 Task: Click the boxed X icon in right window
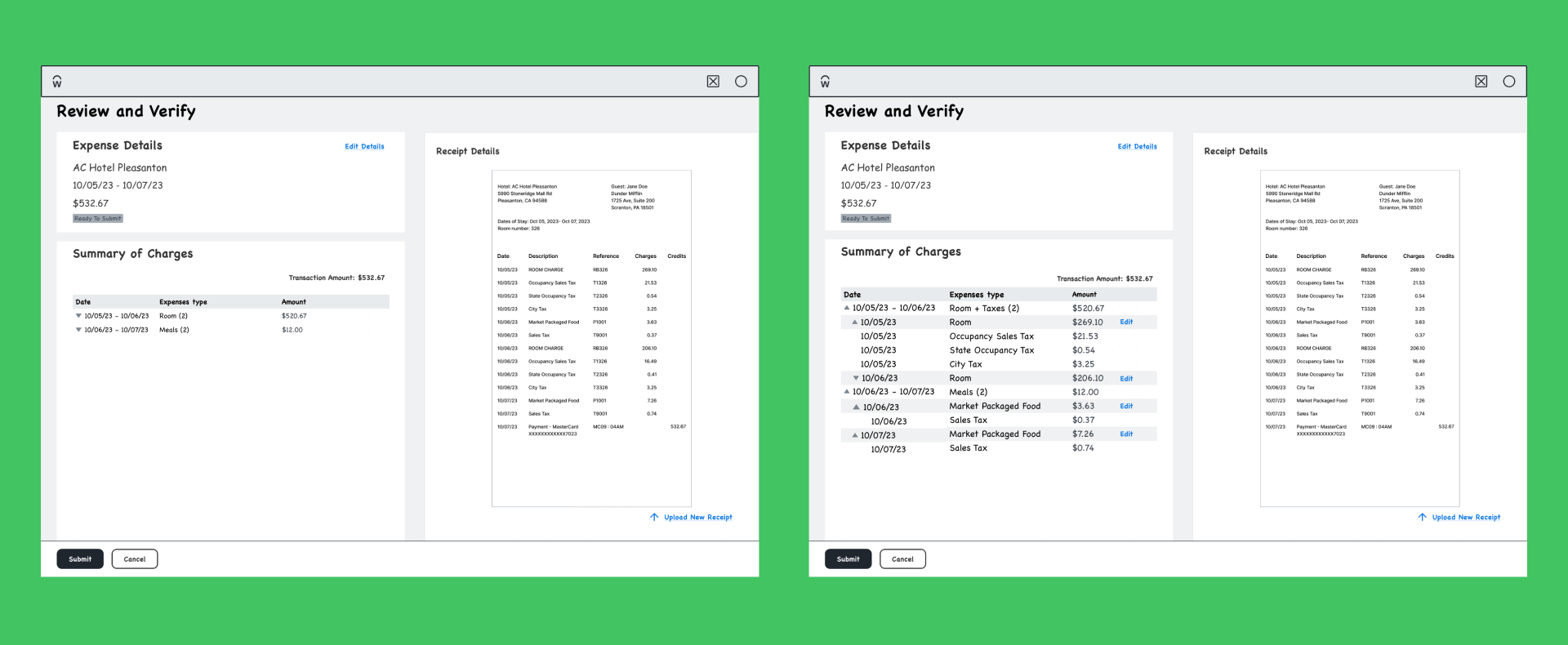[x=1481, y=82]
